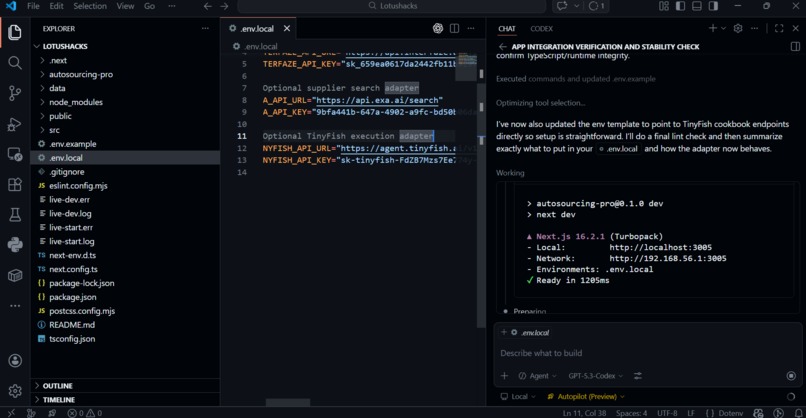Customize layout from the title bar
Viewport: 806px width, 418px height.
(664, 6)
